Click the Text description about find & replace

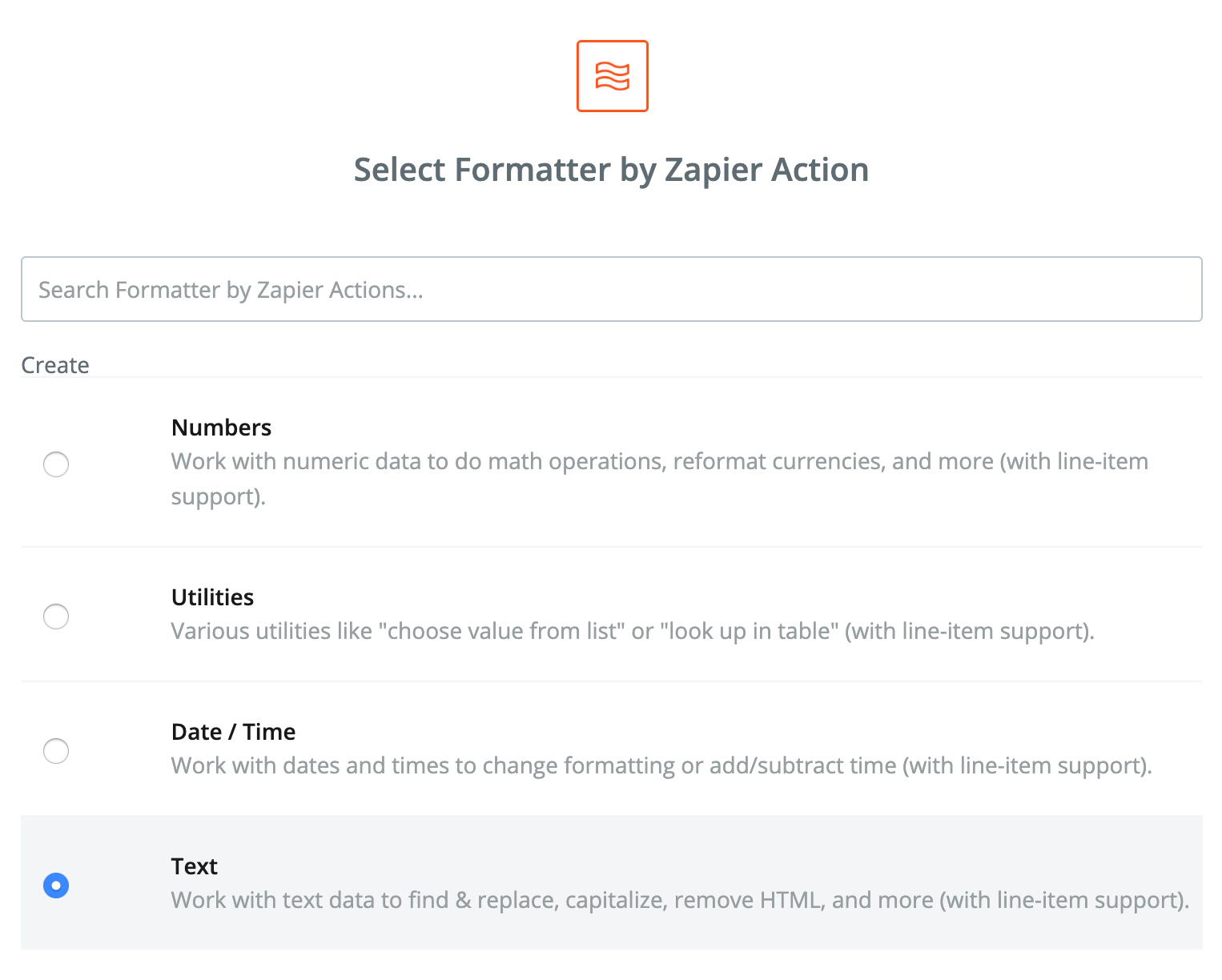[x=680, y=901]
